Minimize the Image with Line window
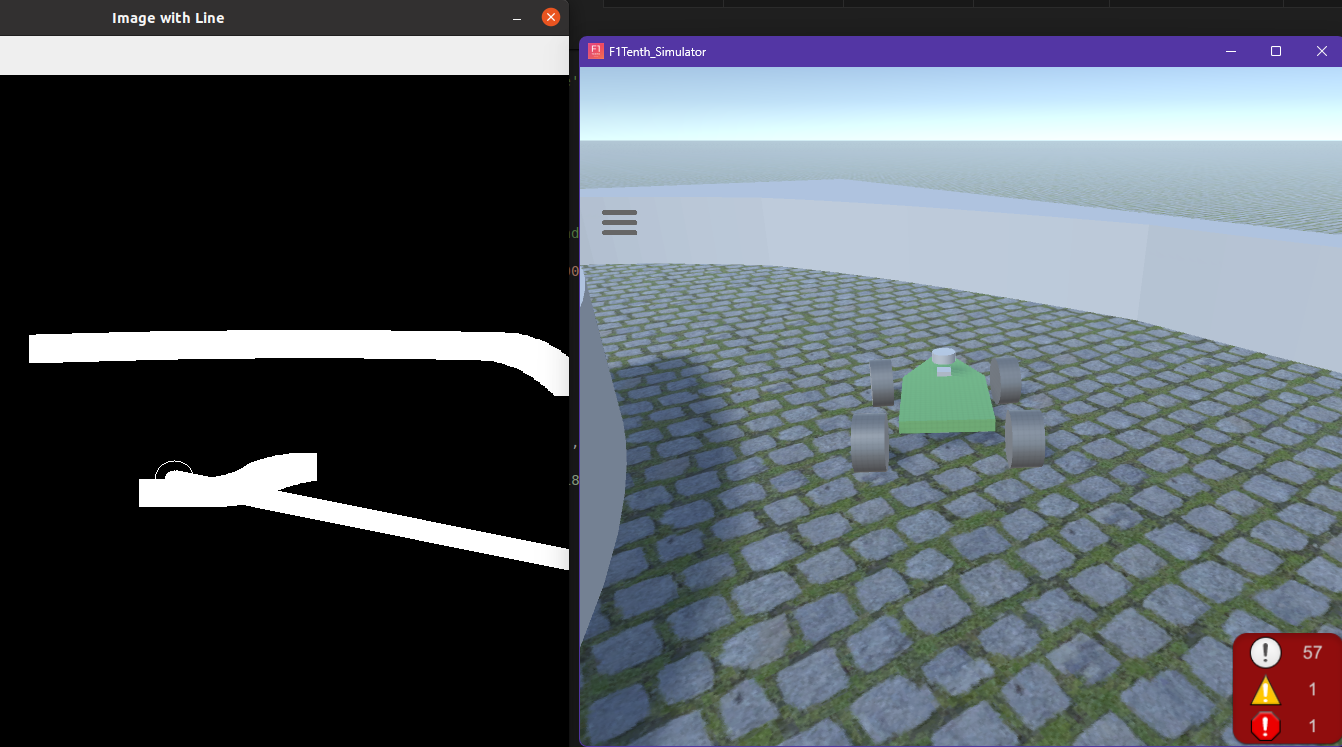 coord(517,18)
